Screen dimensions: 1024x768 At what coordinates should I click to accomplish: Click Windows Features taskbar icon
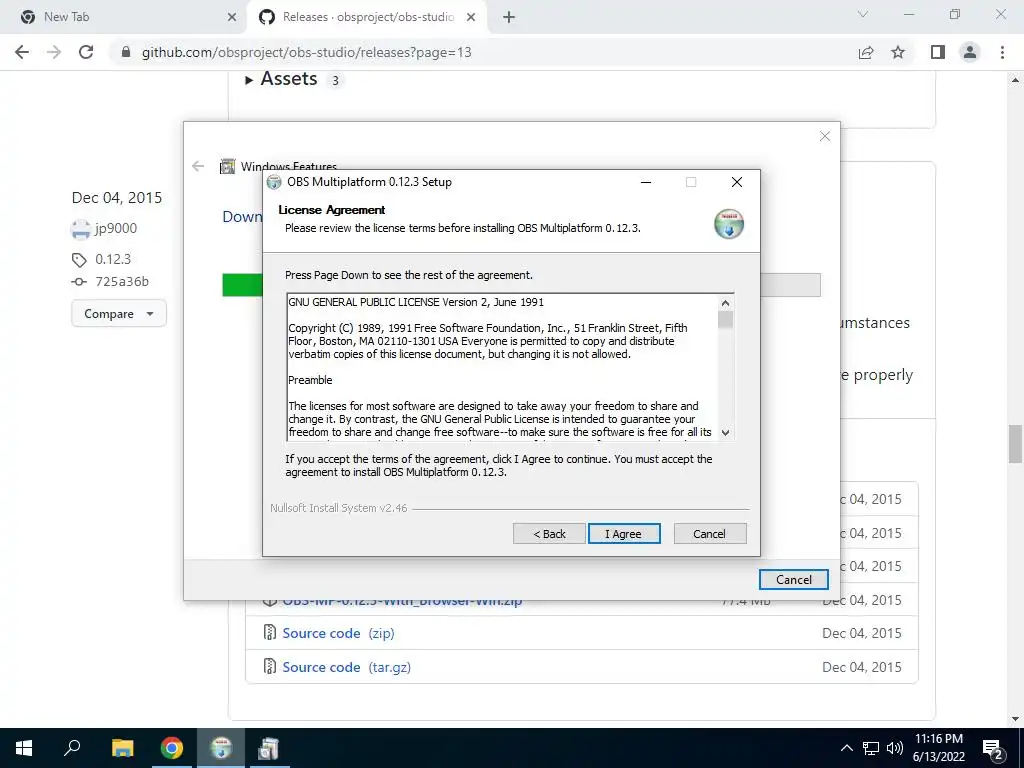[268, 748]
